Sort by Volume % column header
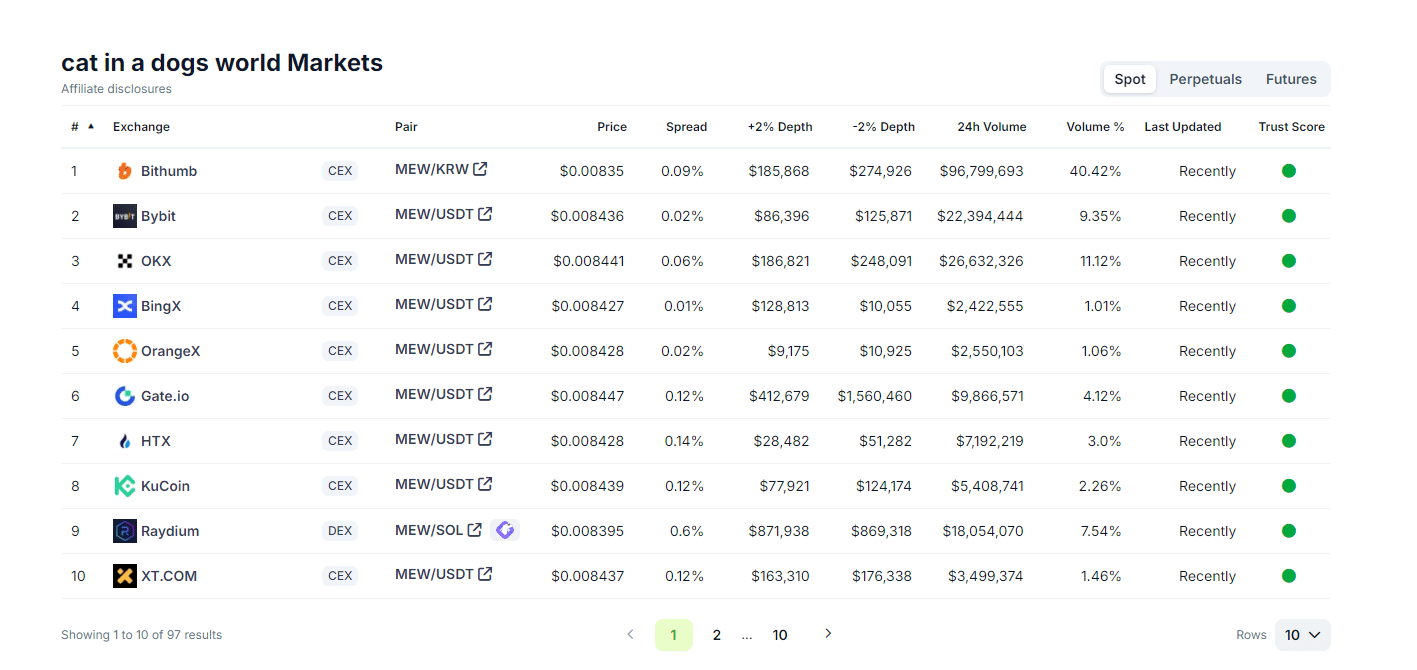 point(1095,127)
